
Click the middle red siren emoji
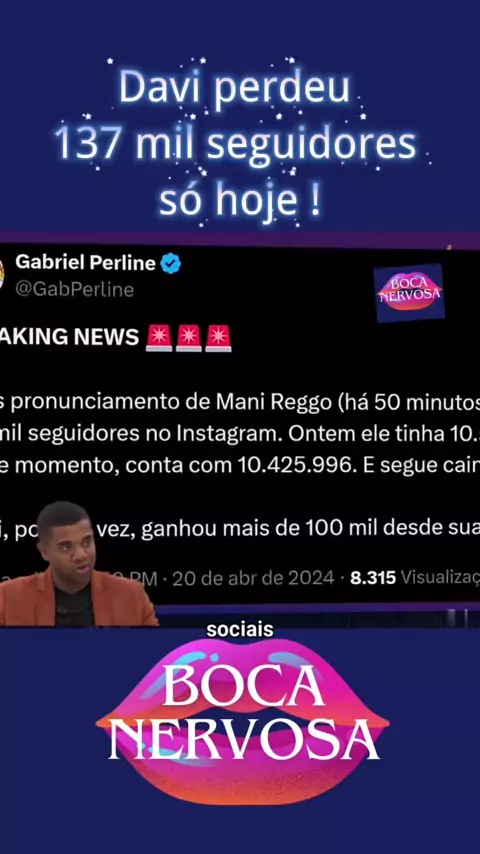click(x=189, y=338)
